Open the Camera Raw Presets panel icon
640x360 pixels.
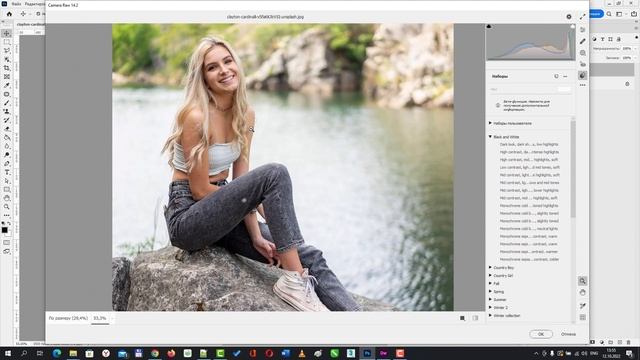click(x=582, y=76)
